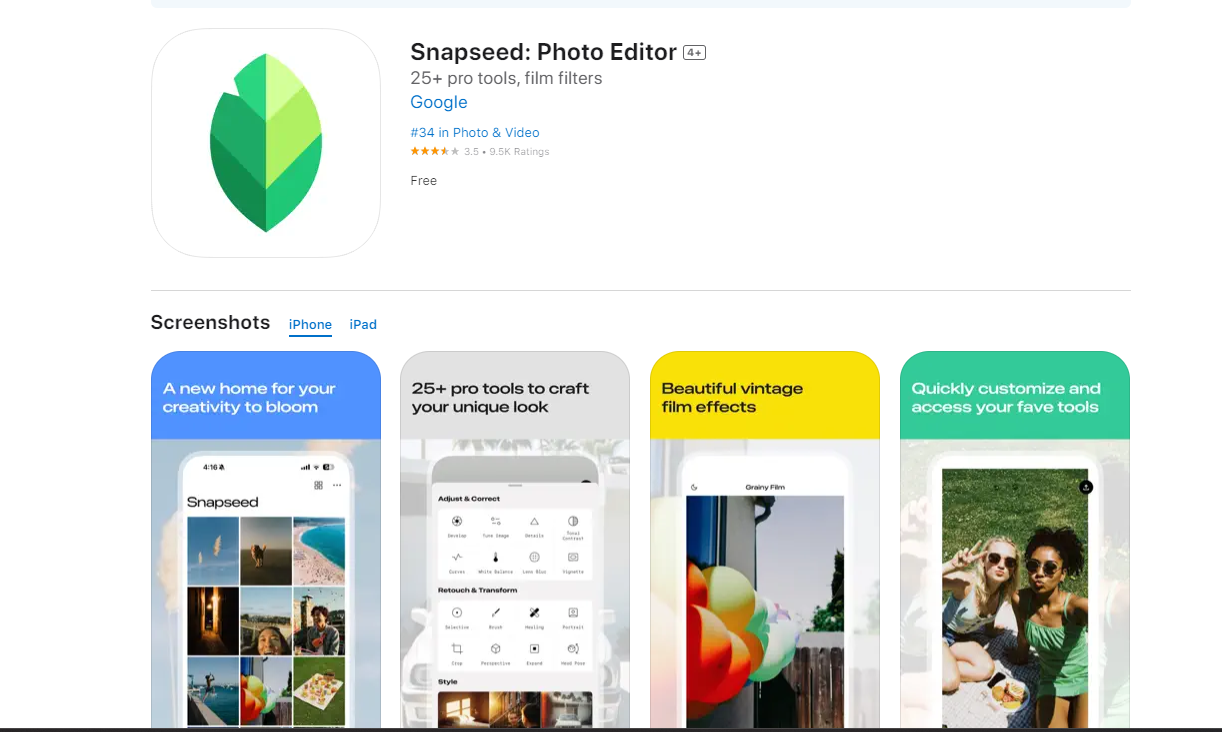Select the Curves tool icon
Image resolution: width=1222 pixels, height=732 pixels.
[x=457, y=557]
